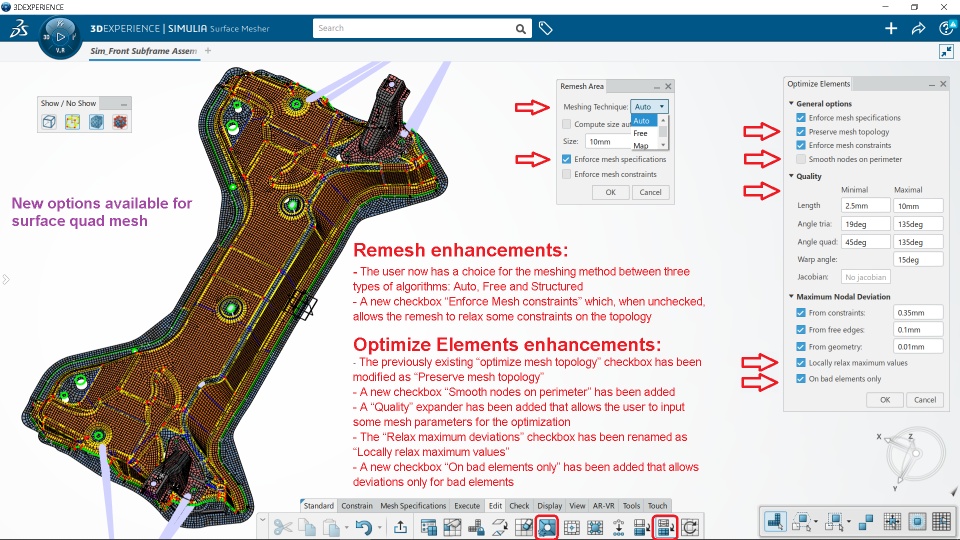Add a new tab with the plus button
This screenshot has width=960, height=540.
point(208,51)
